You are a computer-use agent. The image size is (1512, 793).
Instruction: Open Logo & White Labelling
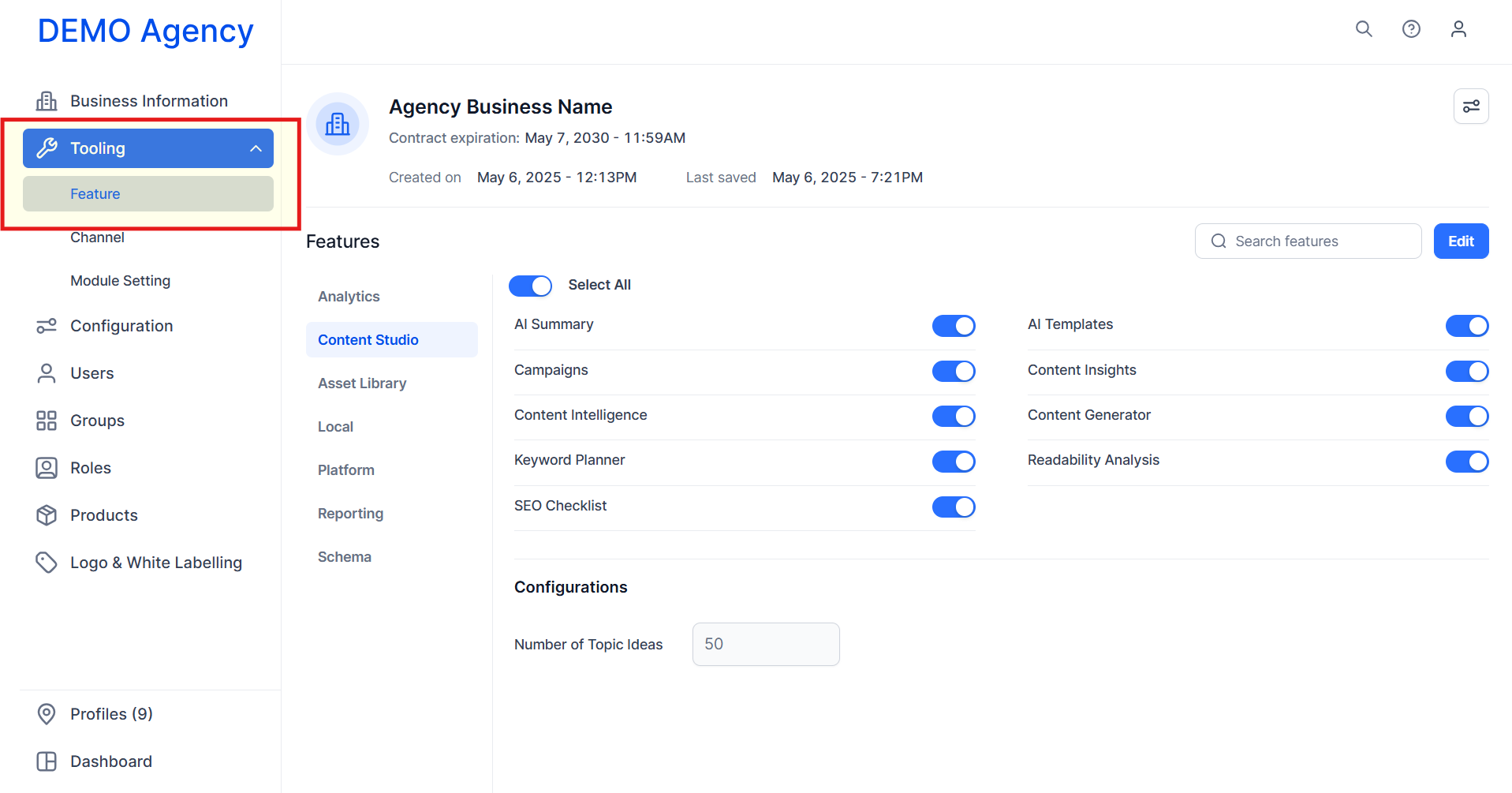(x=148, y=563)
